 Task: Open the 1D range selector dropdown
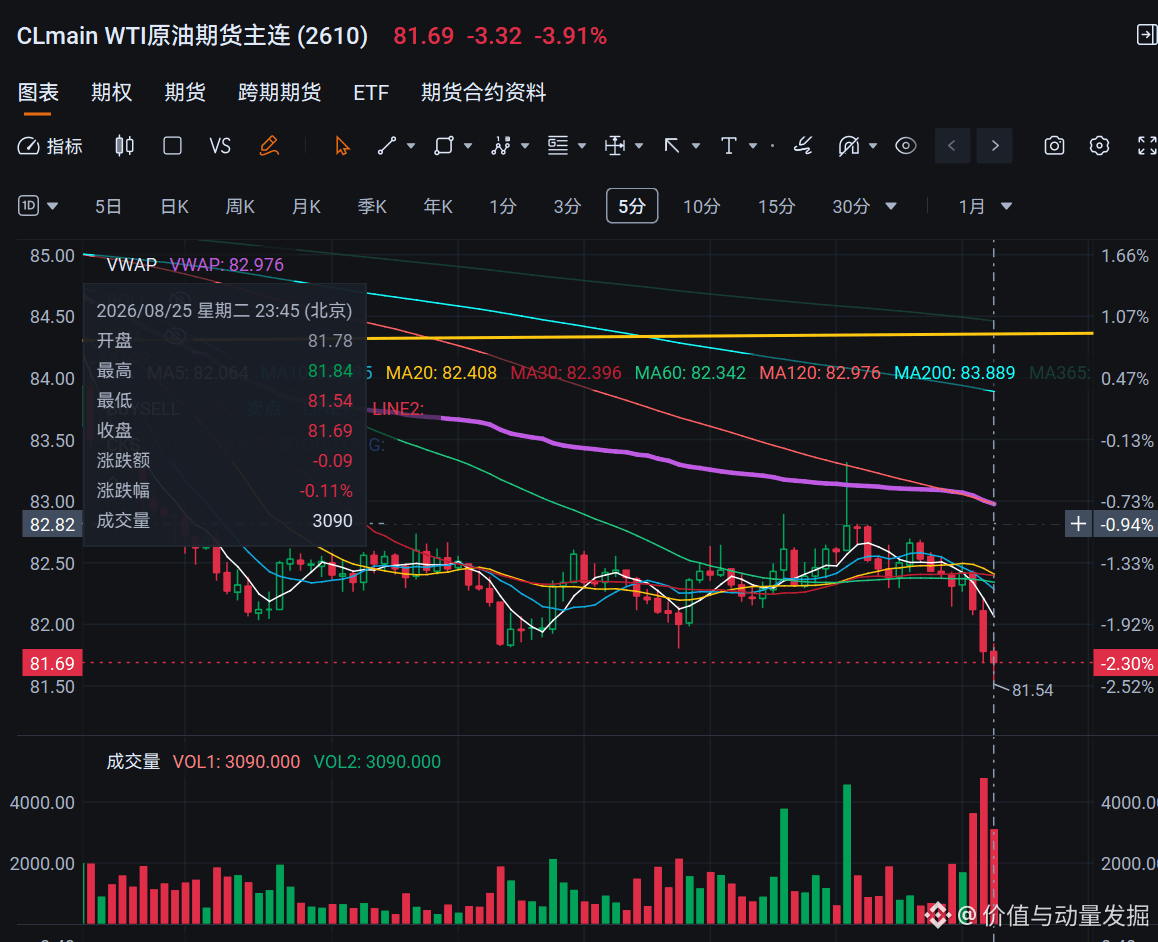[38, 205]
